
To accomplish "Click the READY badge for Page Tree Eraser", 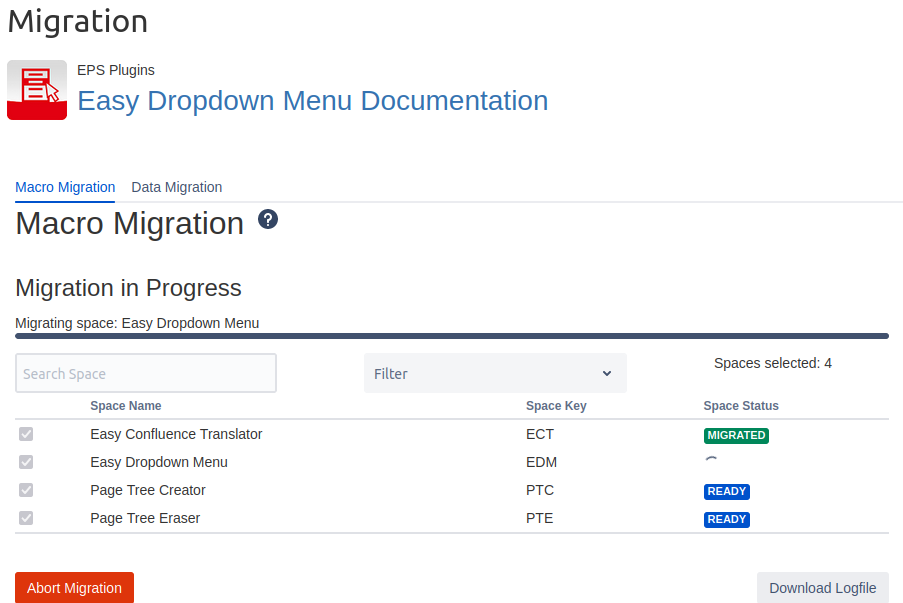I will (x=726, y=519).
